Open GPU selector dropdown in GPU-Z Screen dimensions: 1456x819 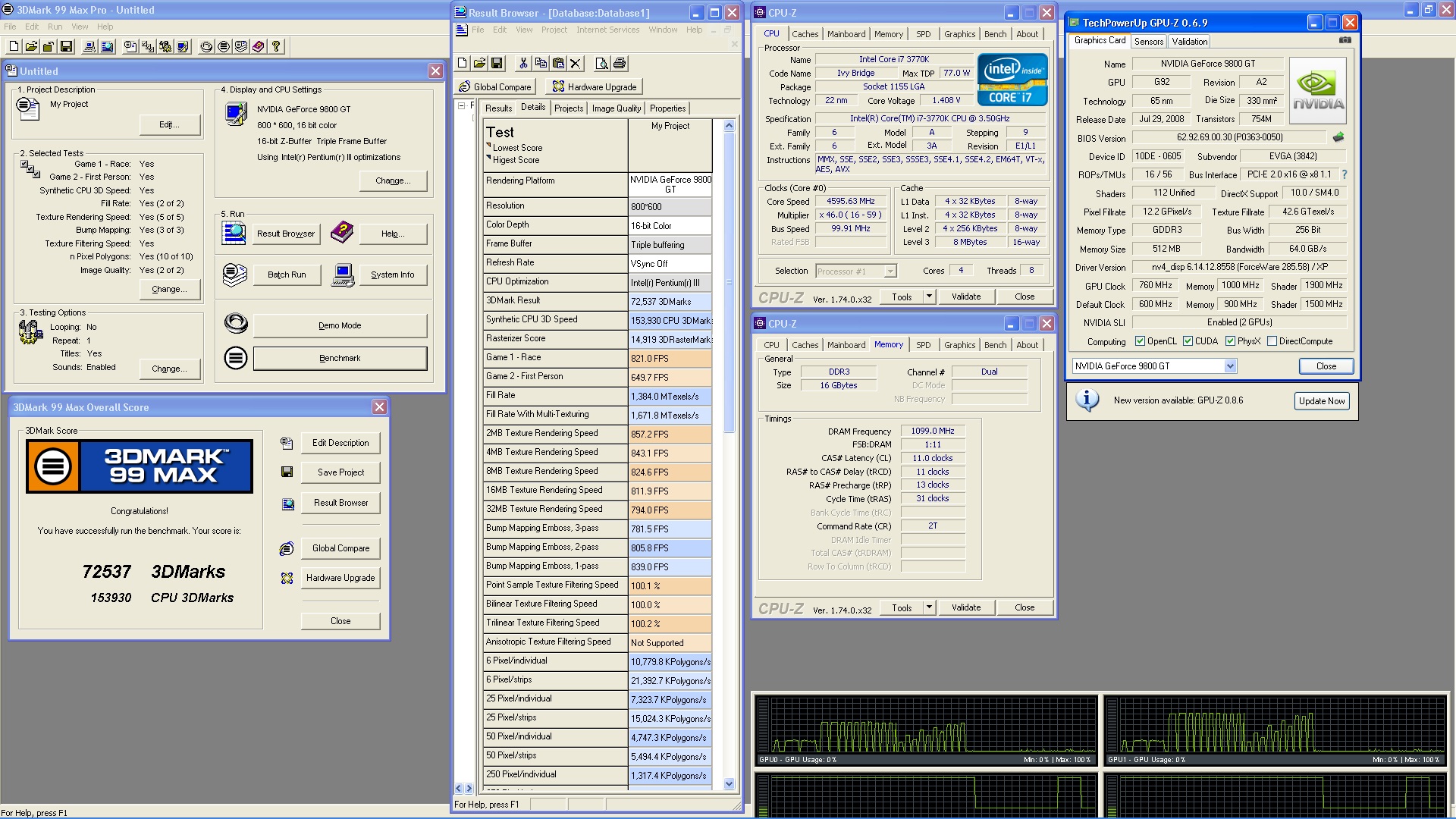[x=1230, y=366]
